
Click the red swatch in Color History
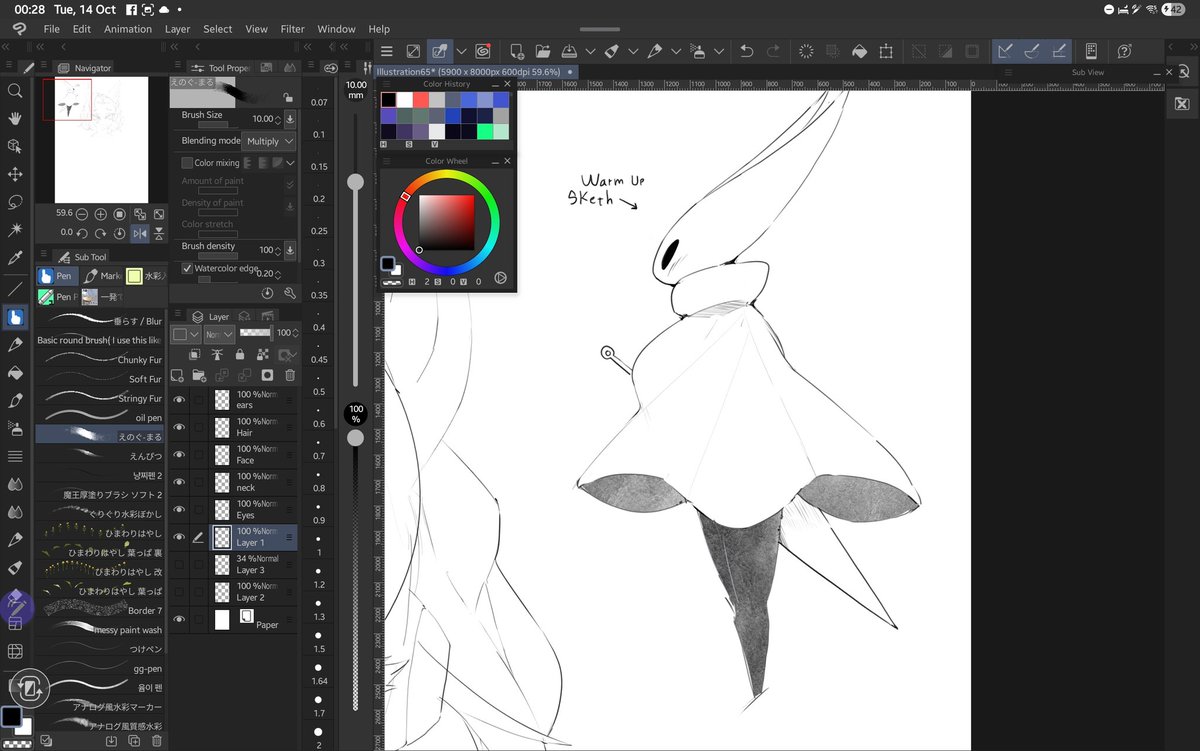tap(420, 100)
